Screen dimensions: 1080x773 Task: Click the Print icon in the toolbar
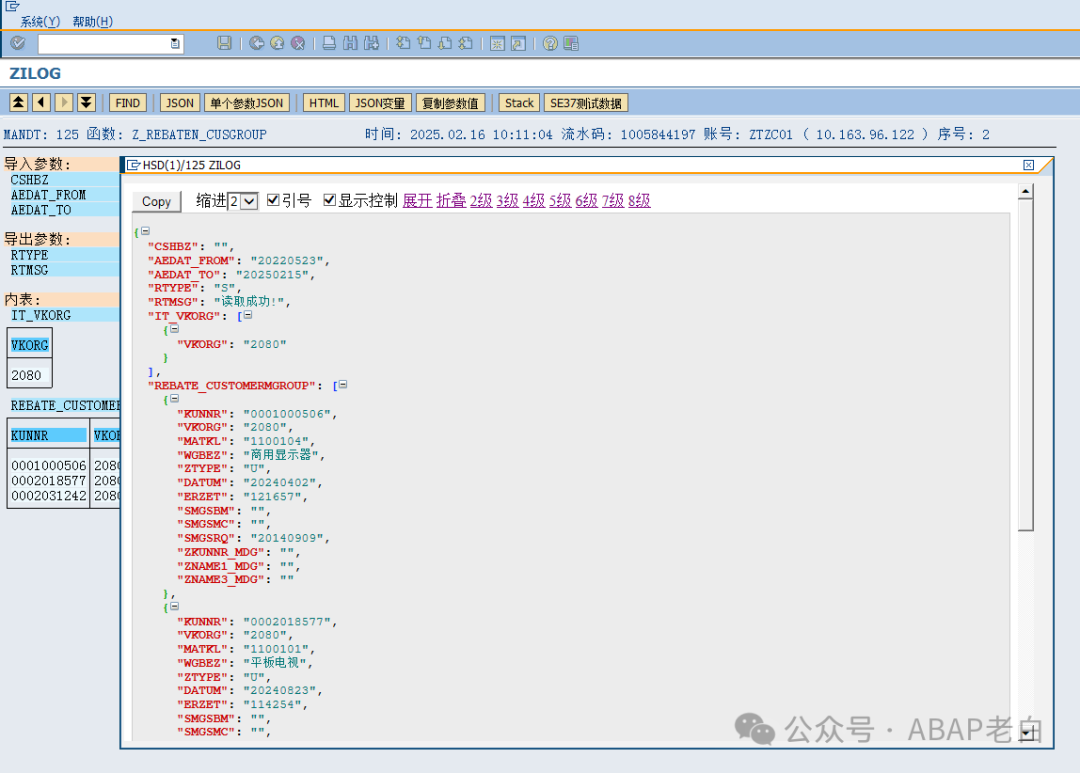click(x=329, y=43)
